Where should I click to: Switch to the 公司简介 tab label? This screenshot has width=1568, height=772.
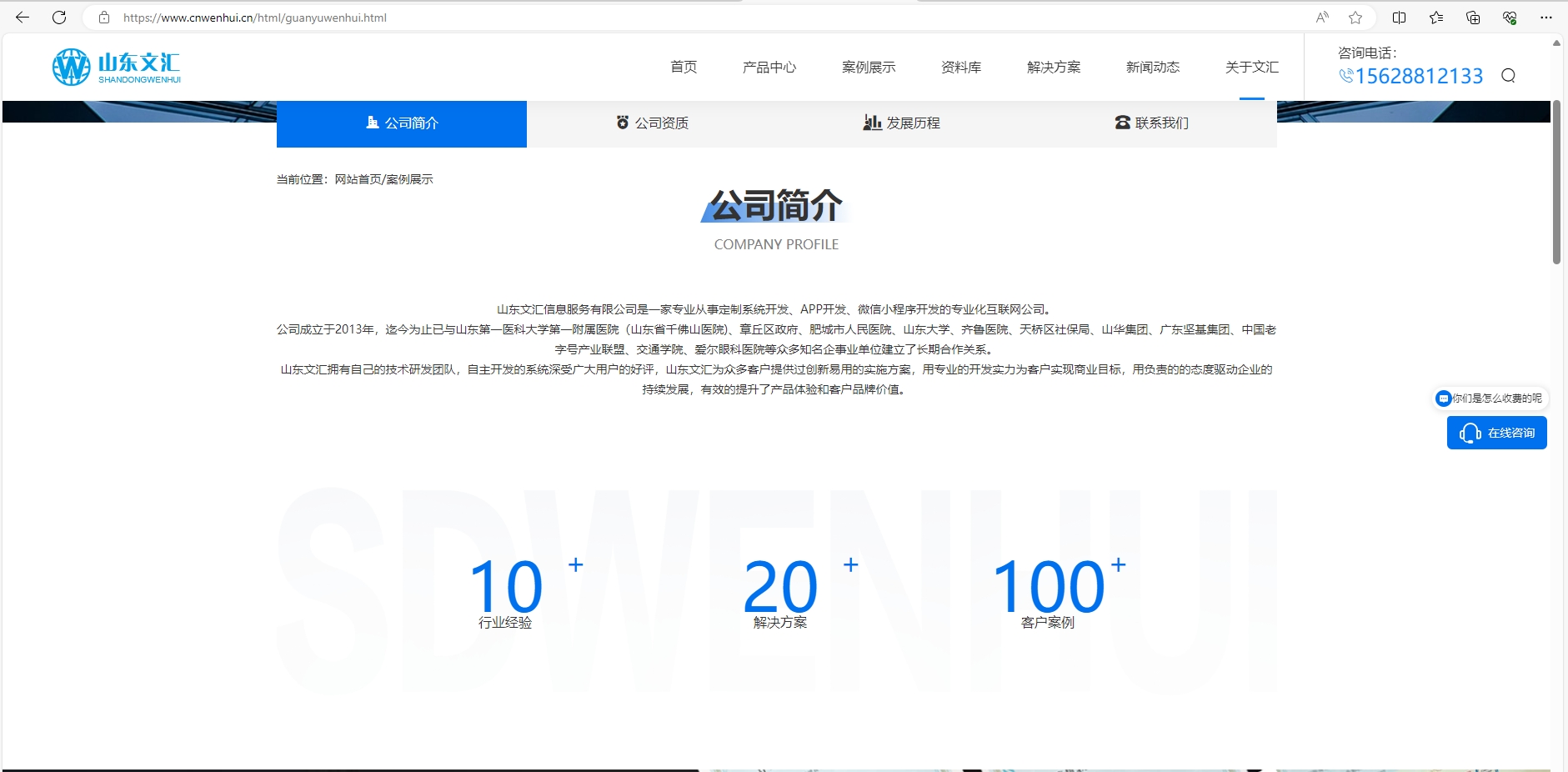(x=412, y=123)
